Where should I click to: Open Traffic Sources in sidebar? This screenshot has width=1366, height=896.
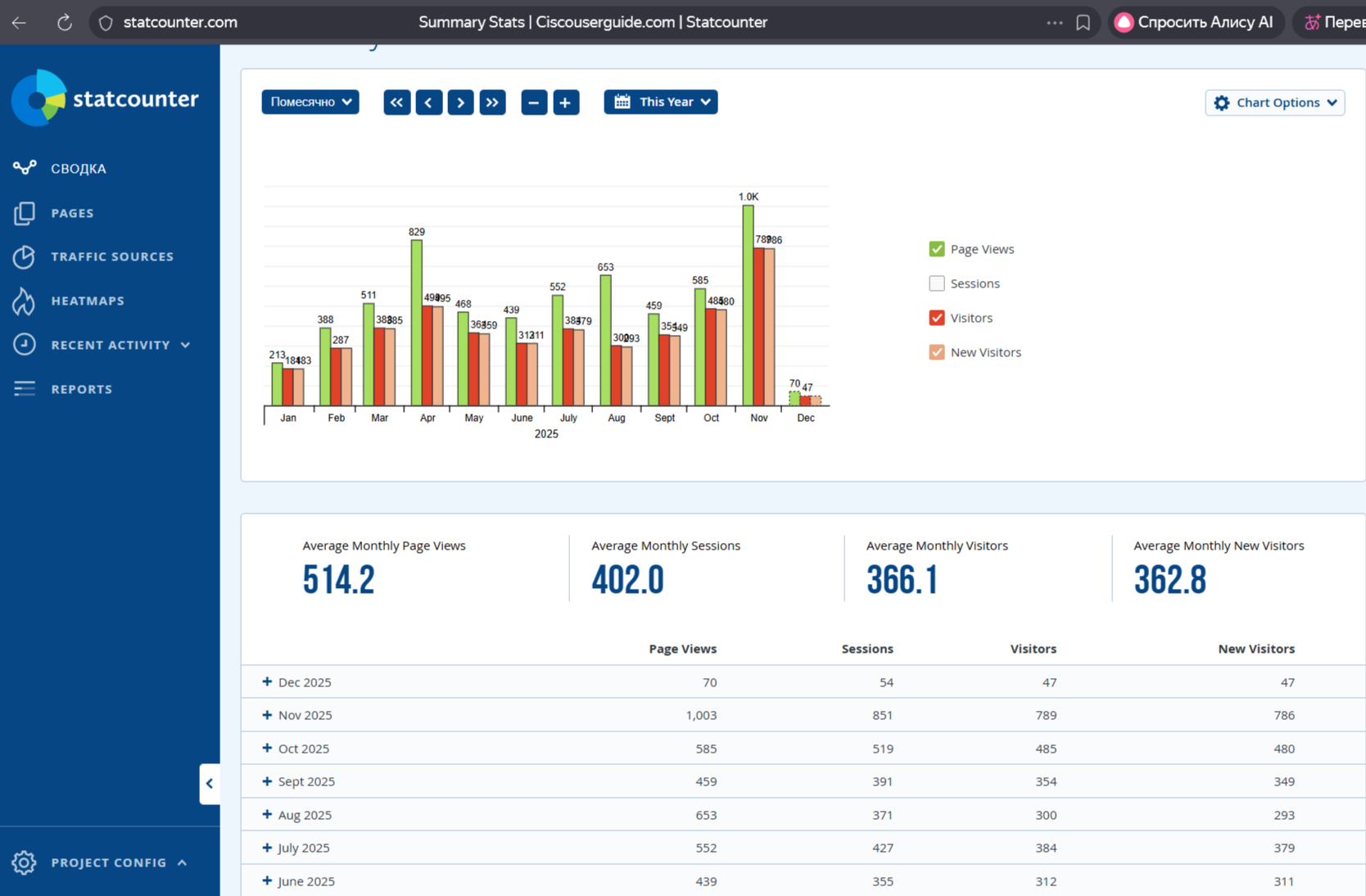[111, 256]
